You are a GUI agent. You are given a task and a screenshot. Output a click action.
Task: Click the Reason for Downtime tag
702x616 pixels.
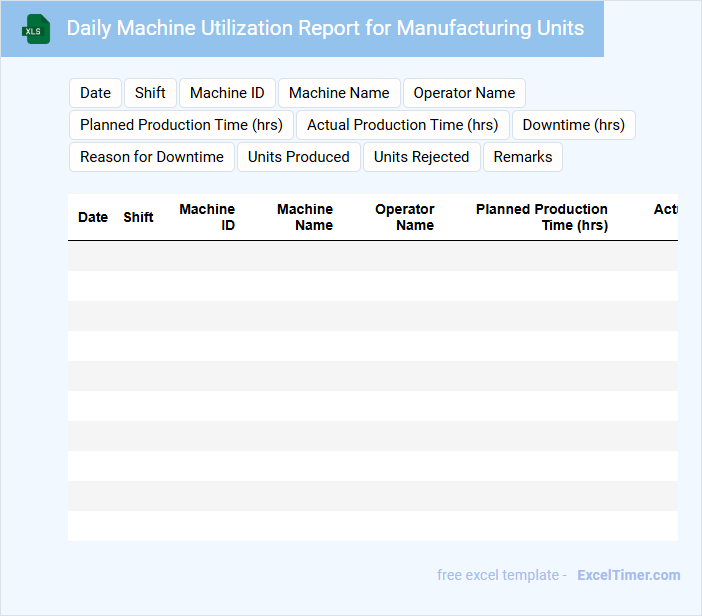pos(152,157)
